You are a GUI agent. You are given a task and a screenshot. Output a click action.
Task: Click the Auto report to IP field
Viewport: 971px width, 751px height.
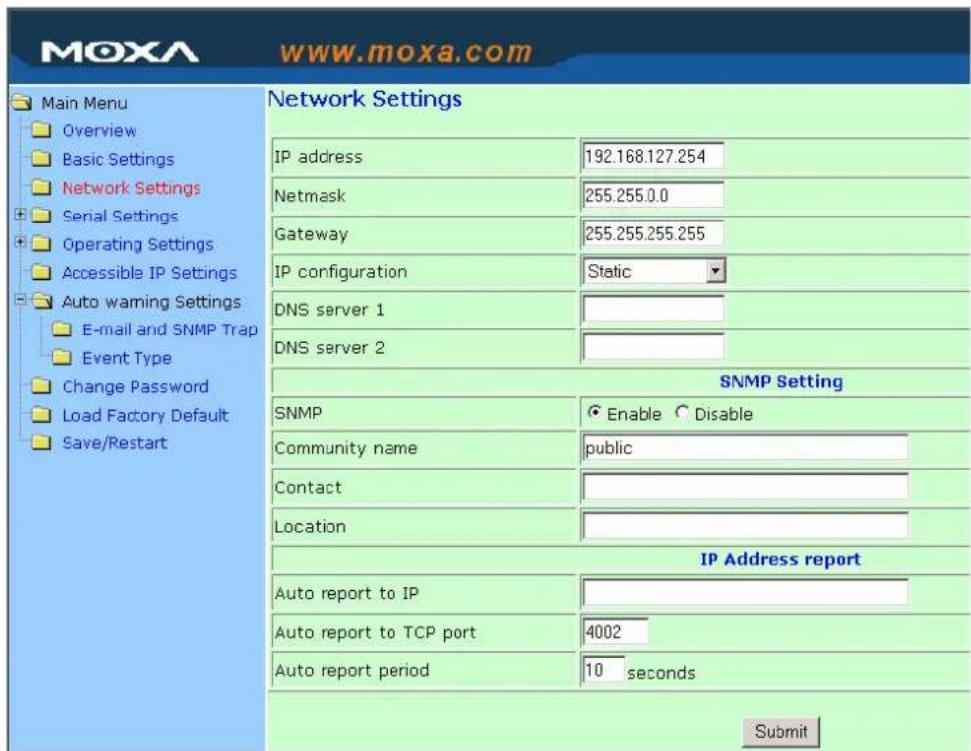pyautogui.click(x=745, y=592)
